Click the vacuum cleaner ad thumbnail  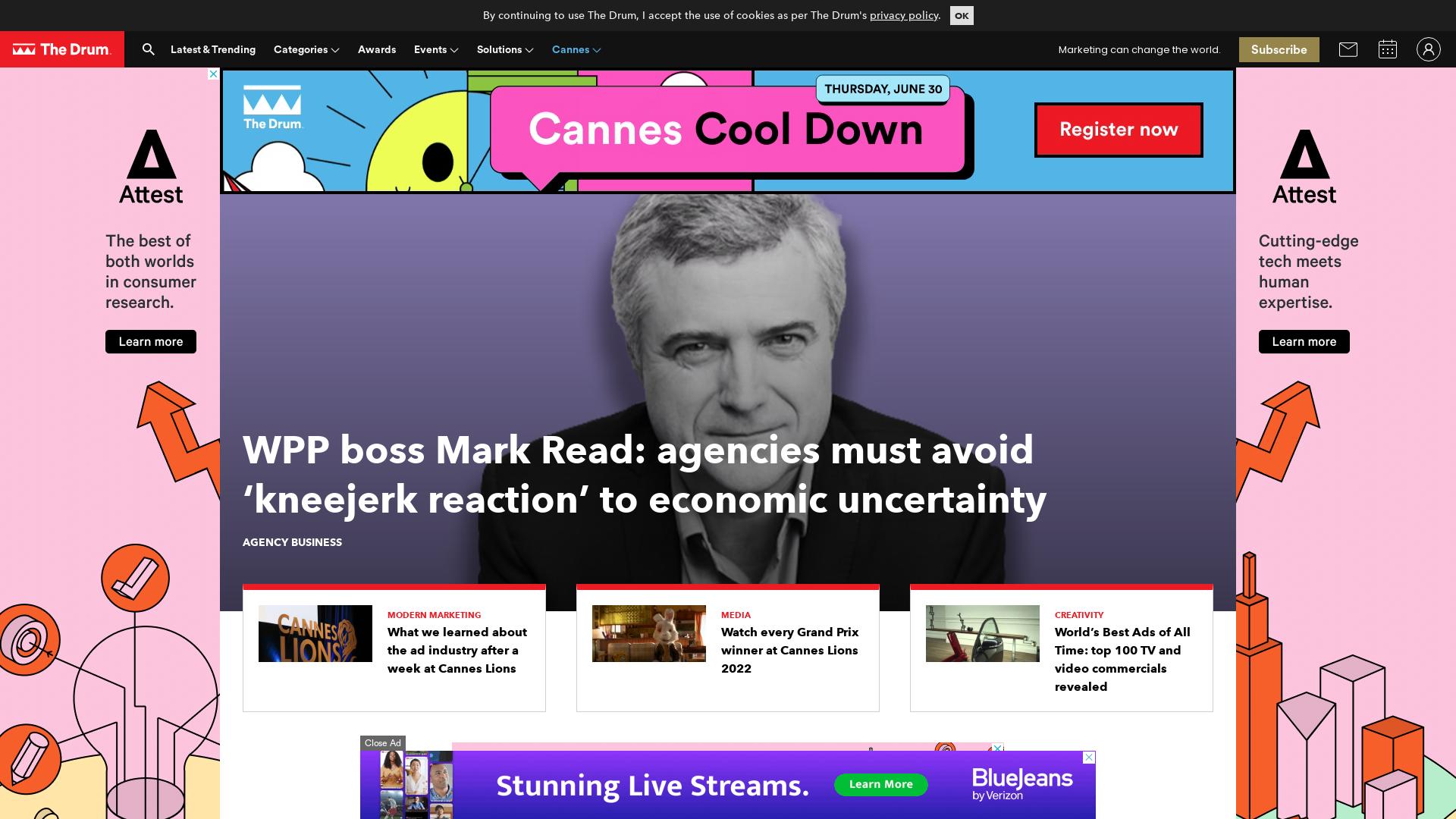[982, 633]
